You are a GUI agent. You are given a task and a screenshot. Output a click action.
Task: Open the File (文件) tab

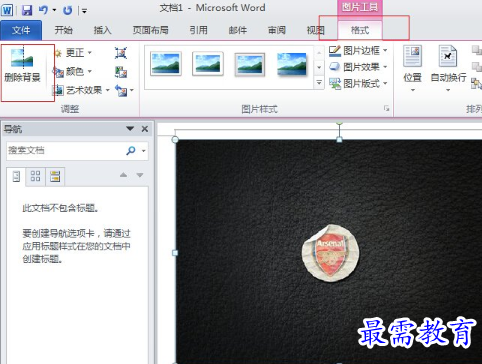(21, 30)
